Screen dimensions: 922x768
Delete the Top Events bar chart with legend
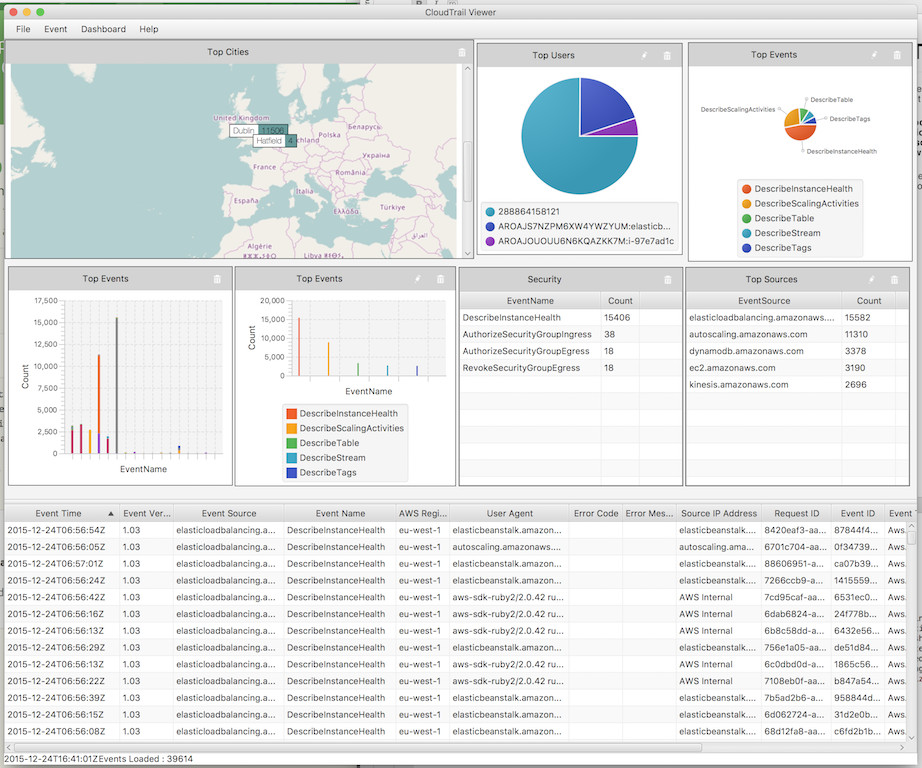point(440,279)
